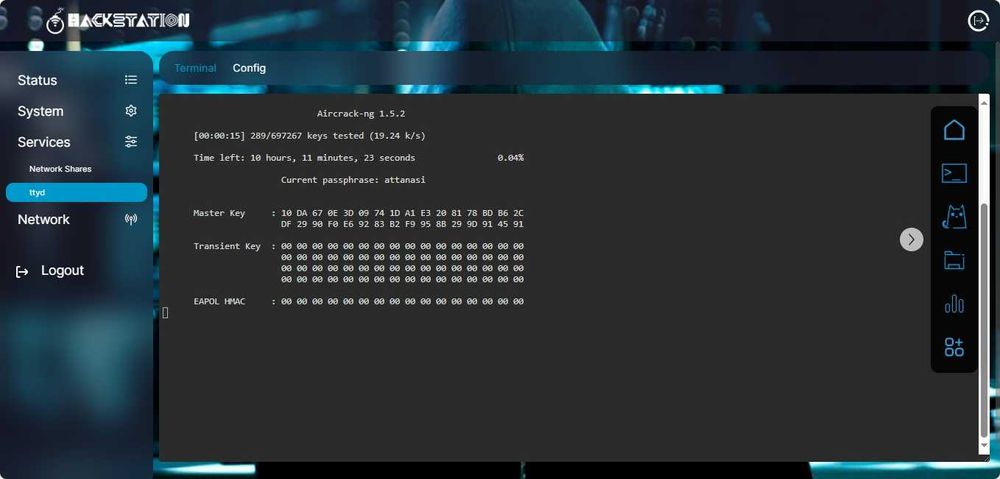Switch to the Terminal tab

coord(195,68)
